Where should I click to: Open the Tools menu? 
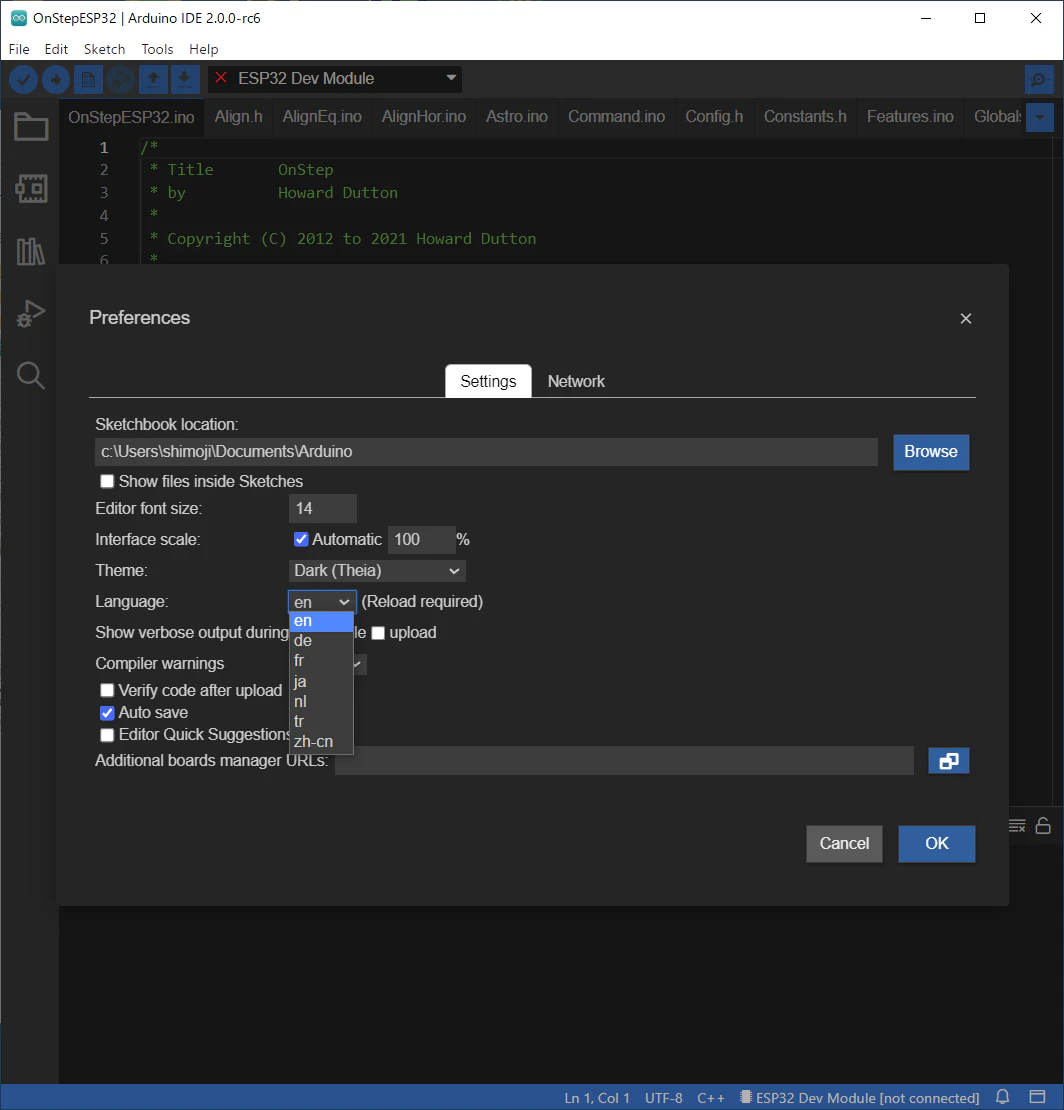pos(157,49)
